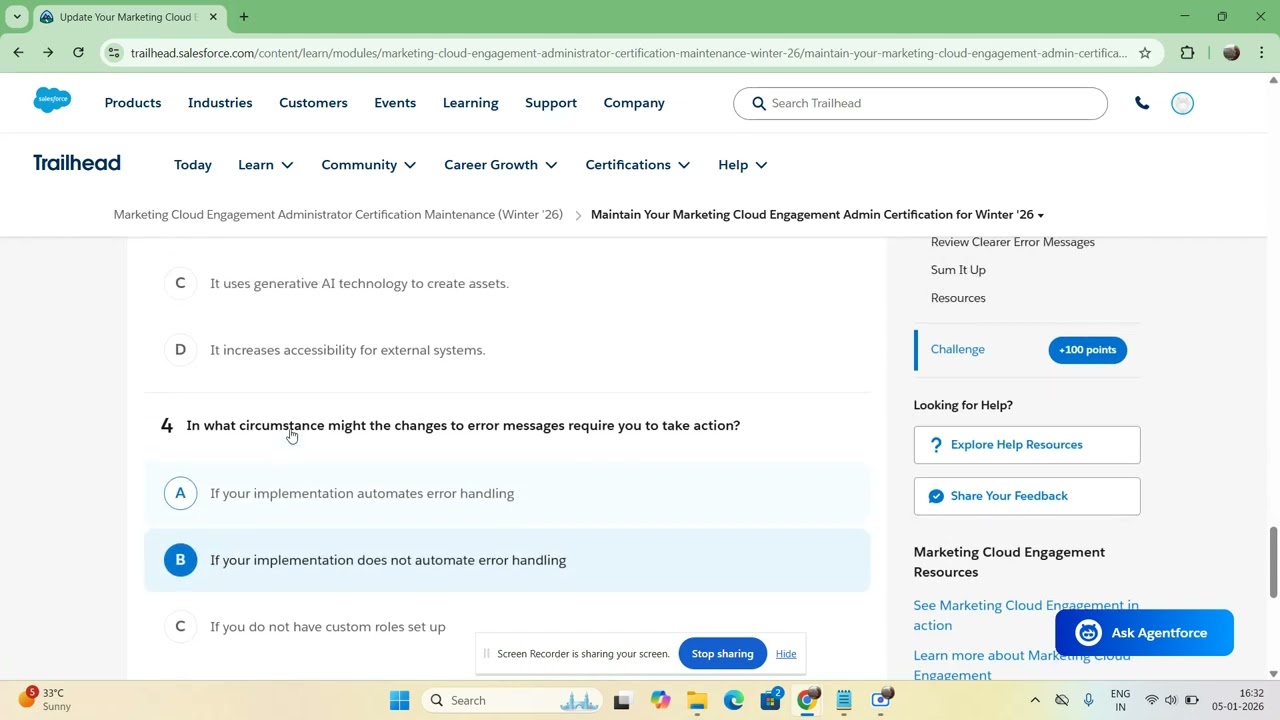Reload the page with refresh icon
Screen dimensions: 1280x720
coord(78,53)
